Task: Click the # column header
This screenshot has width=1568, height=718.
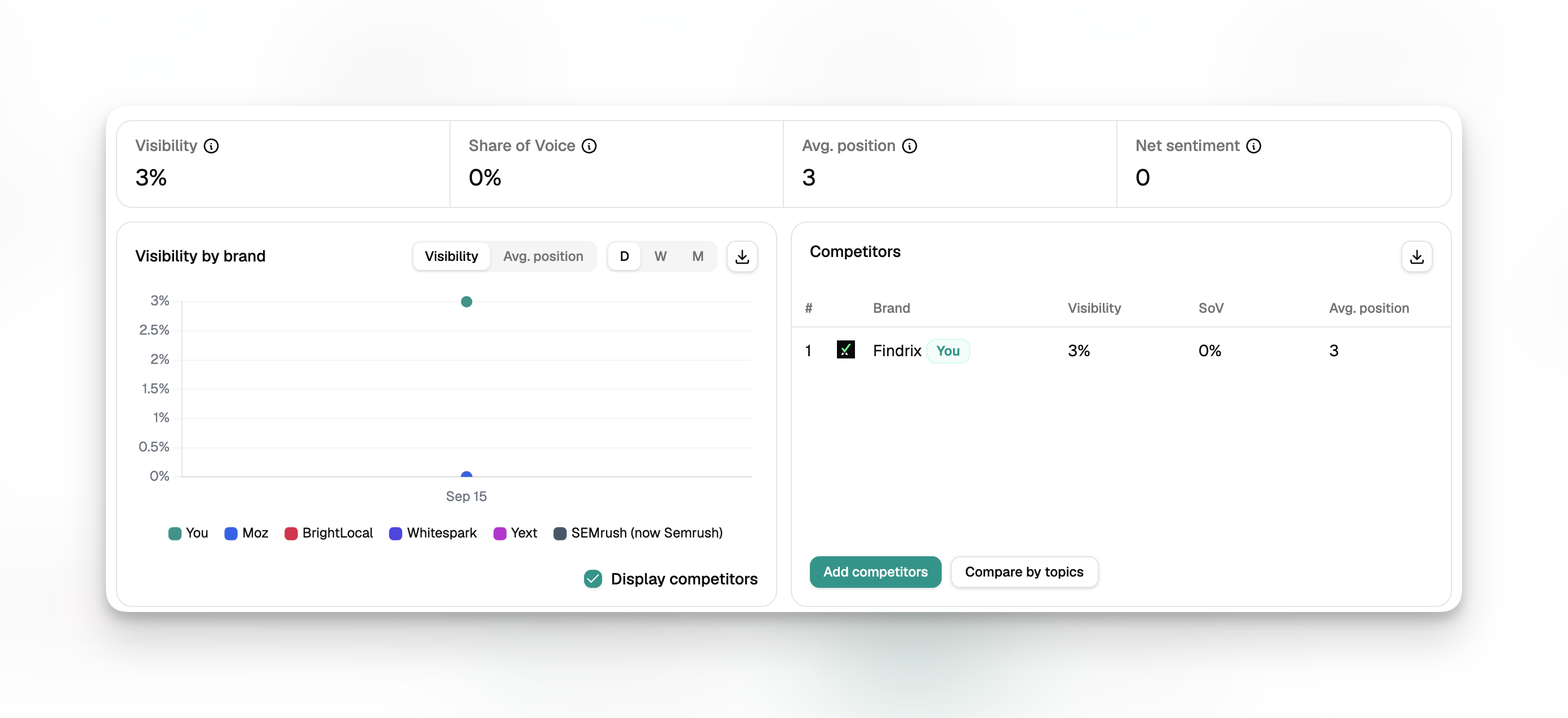Action: [808, 308]
